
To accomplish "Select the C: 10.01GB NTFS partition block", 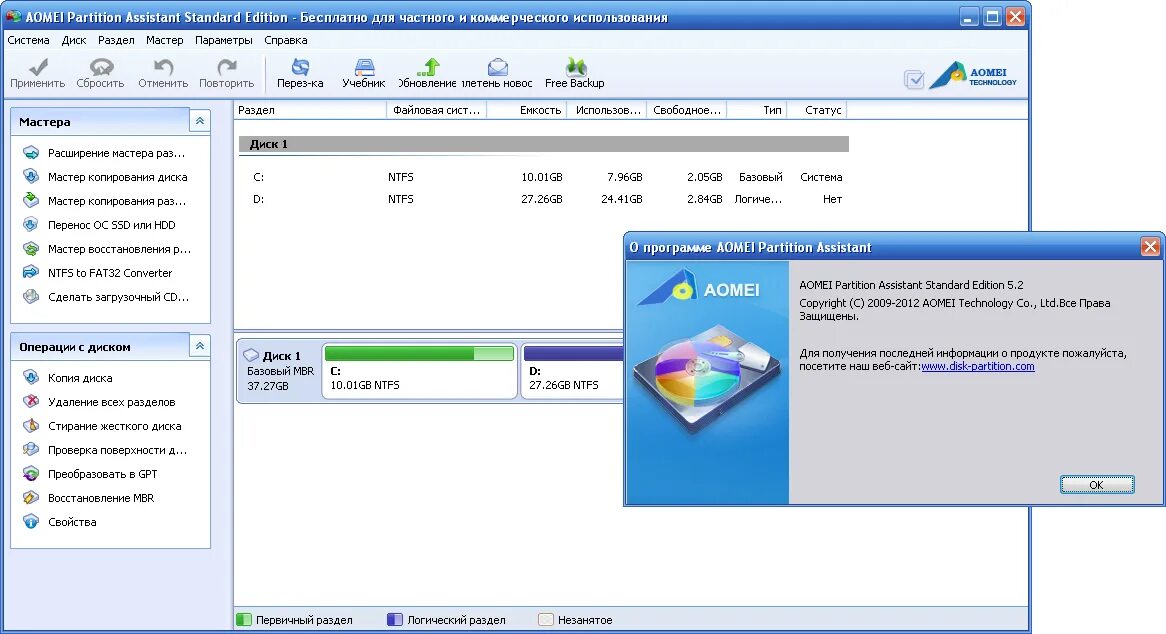I will point(419,370).
